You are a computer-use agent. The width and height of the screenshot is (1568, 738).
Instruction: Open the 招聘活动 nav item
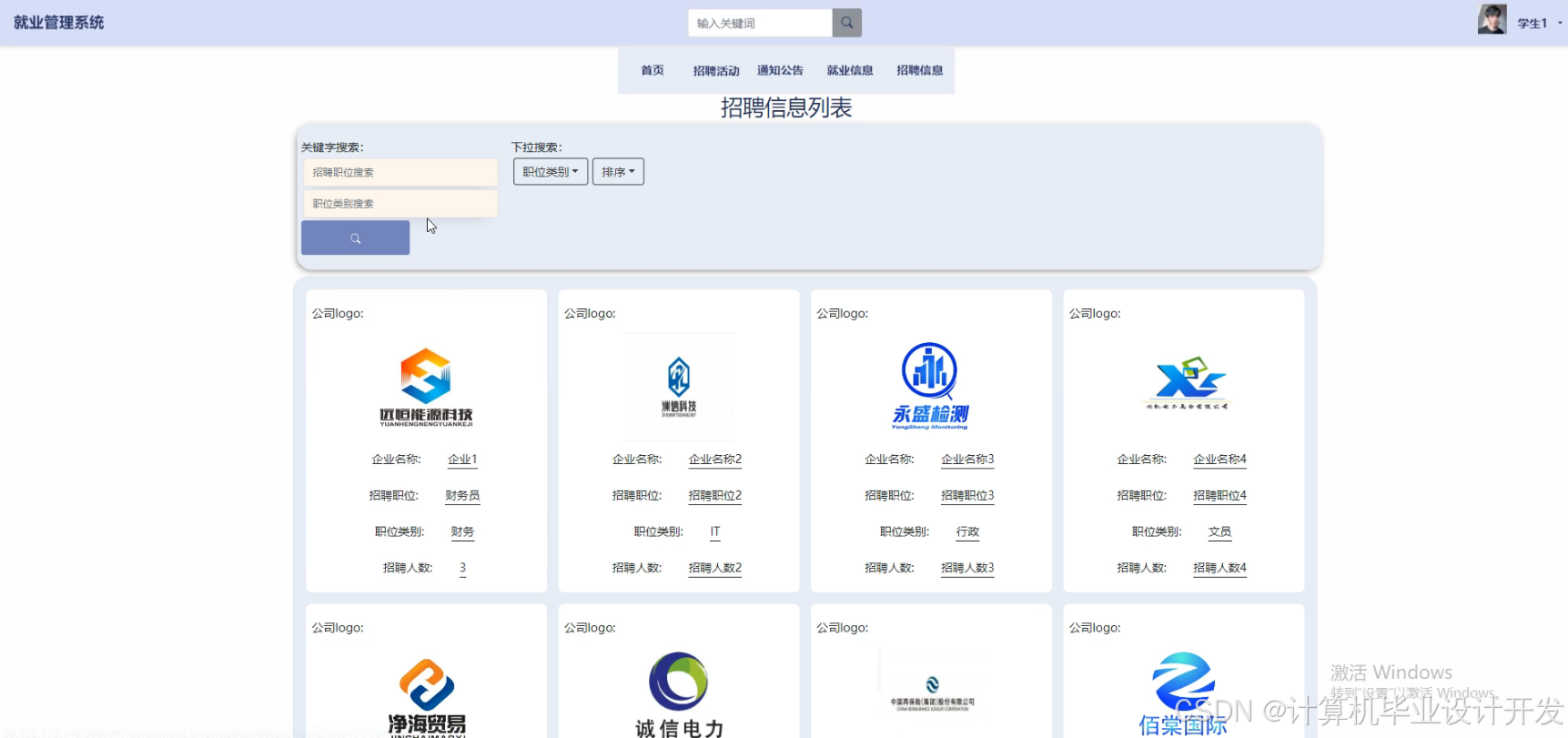(x=716, y=71)
